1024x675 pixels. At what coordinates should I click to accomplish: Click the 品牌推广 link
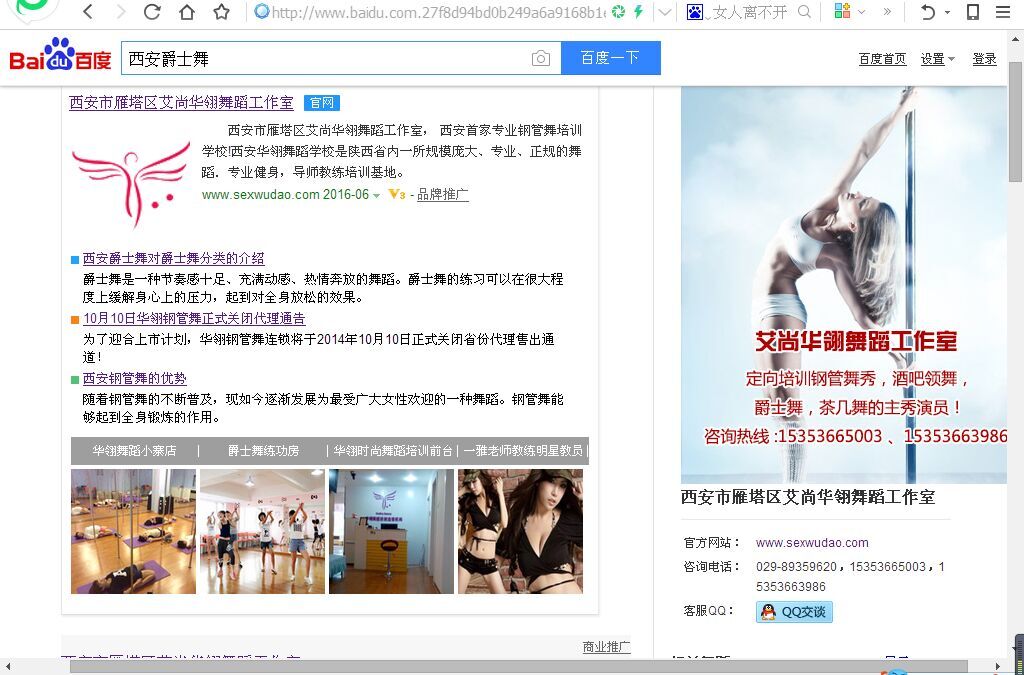pyautogui.click(x=443, y=195)
